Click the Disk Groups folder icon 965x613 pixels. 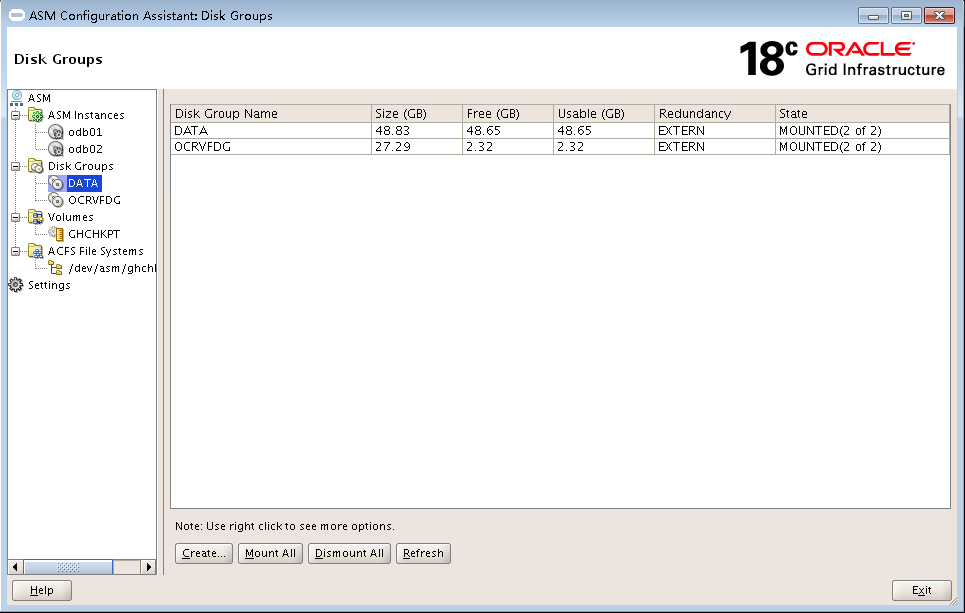[35, 166]
